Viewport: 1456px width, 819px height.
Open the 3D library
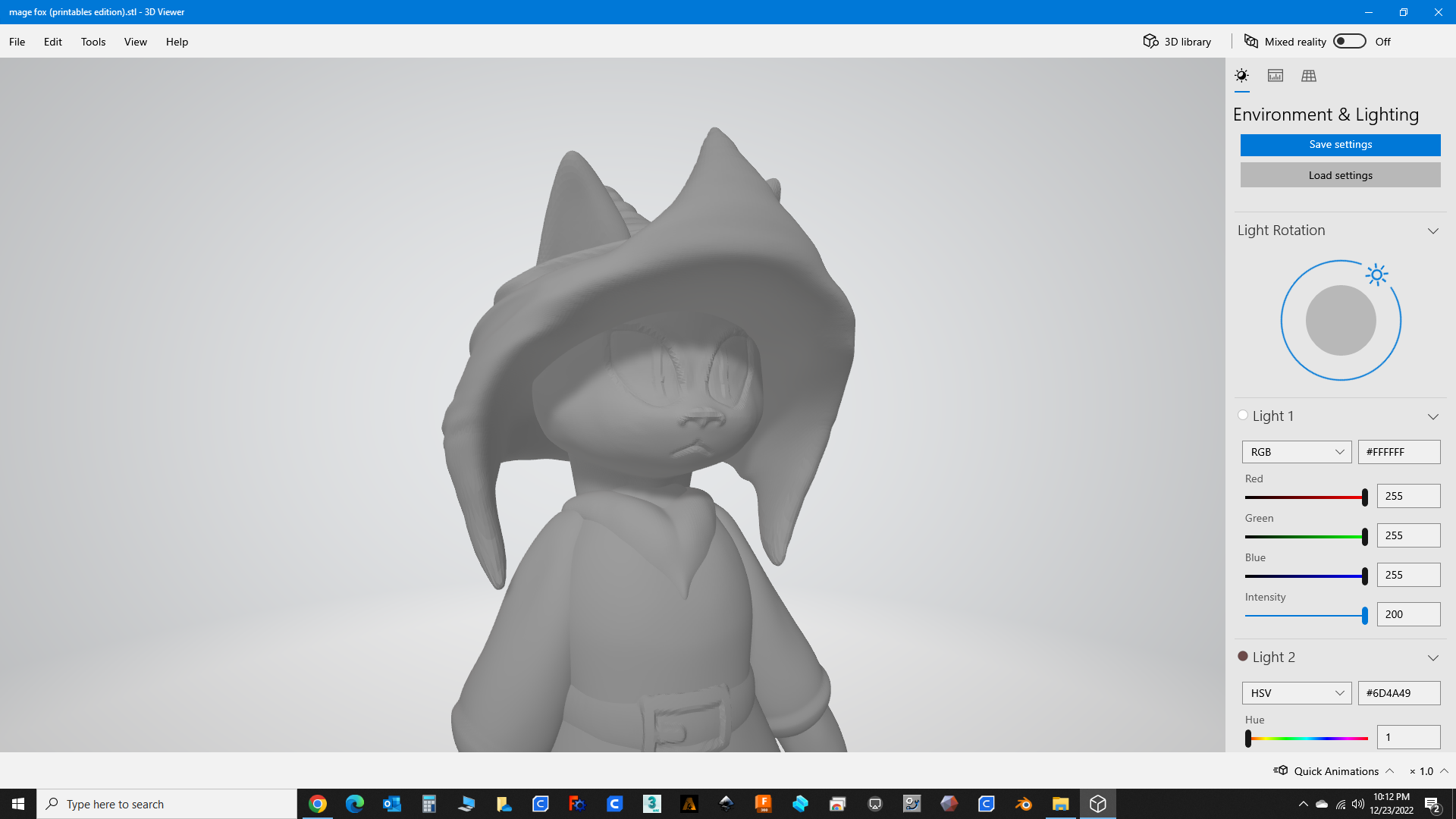coord(1177,42)
